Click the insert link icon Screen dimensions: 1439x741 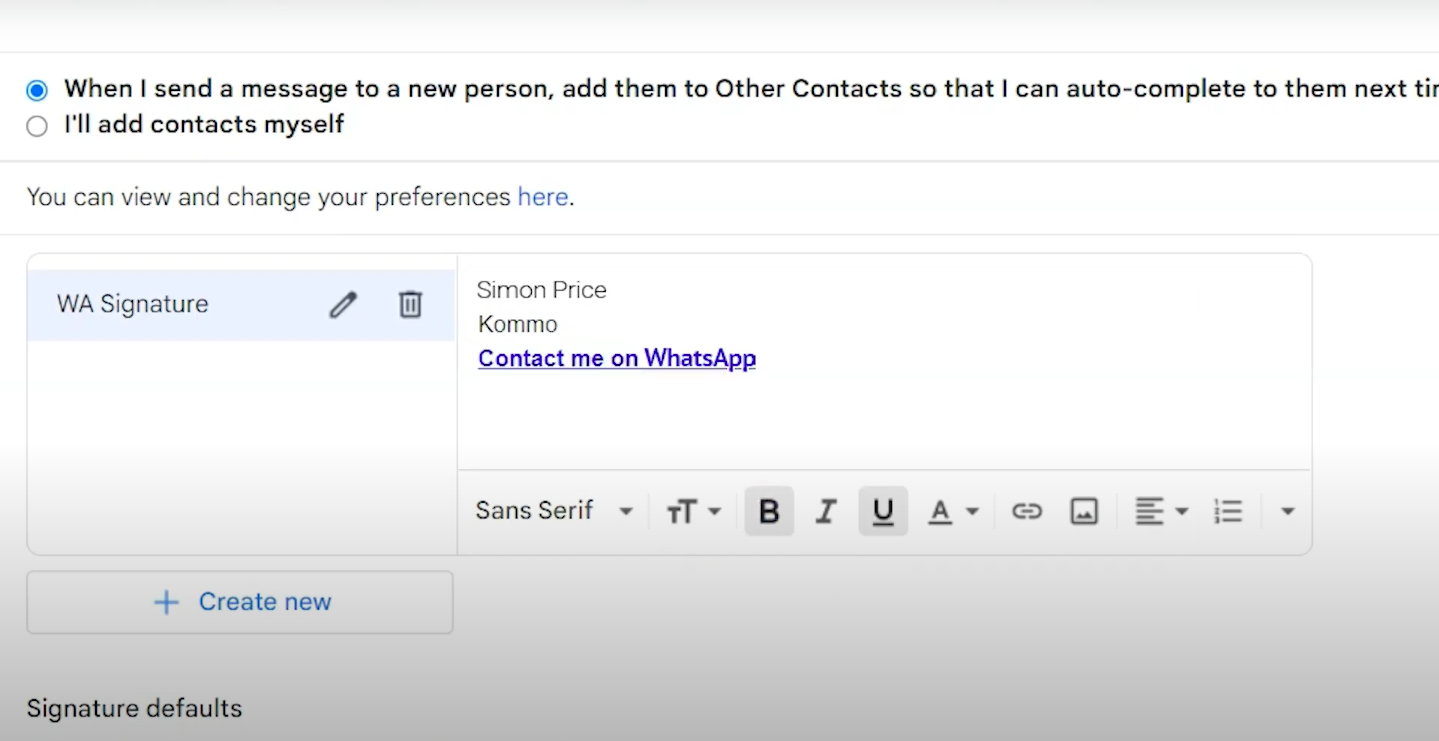click(x=1026, y=512)
